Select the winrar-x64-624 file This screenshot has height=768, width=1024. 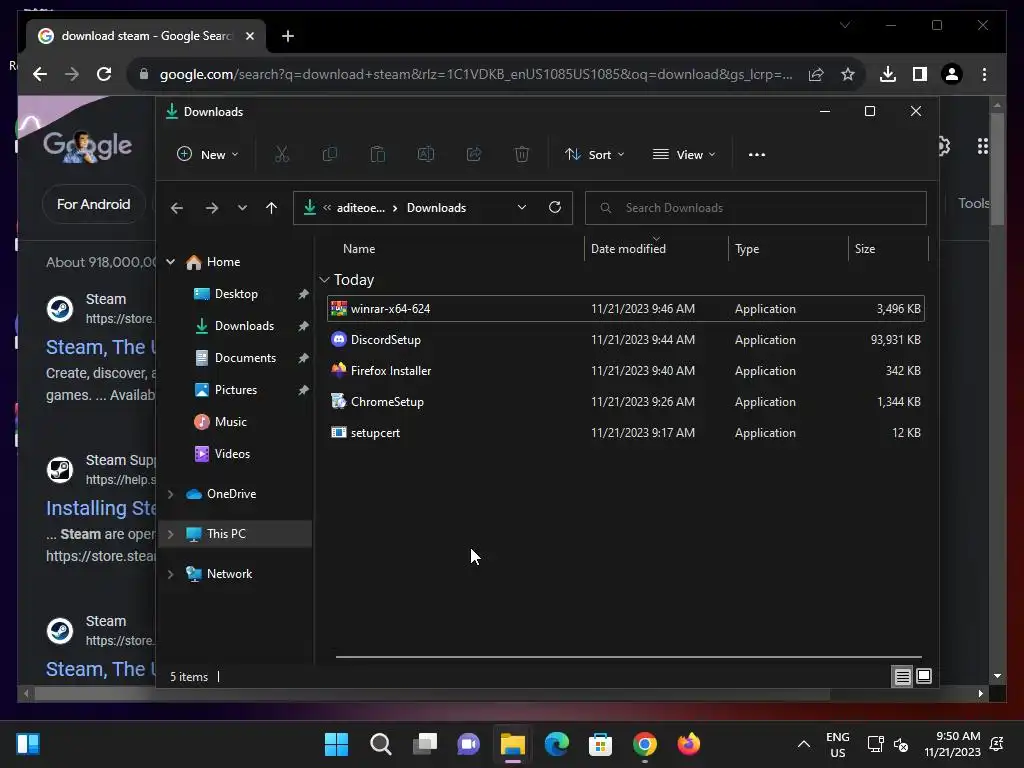[x=626, y=309]
